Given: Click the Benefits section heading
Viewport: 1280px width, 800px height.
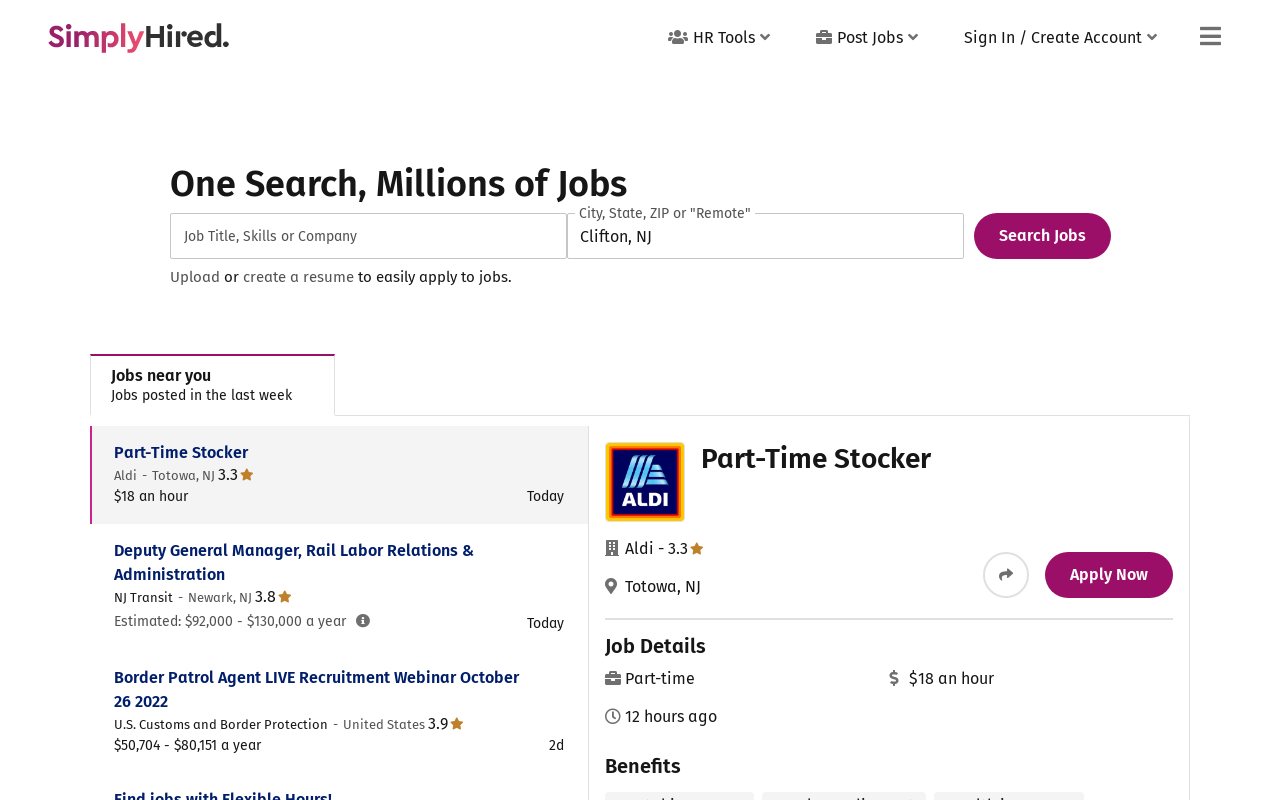Looking at the screenshot, I should coord(643,766).
